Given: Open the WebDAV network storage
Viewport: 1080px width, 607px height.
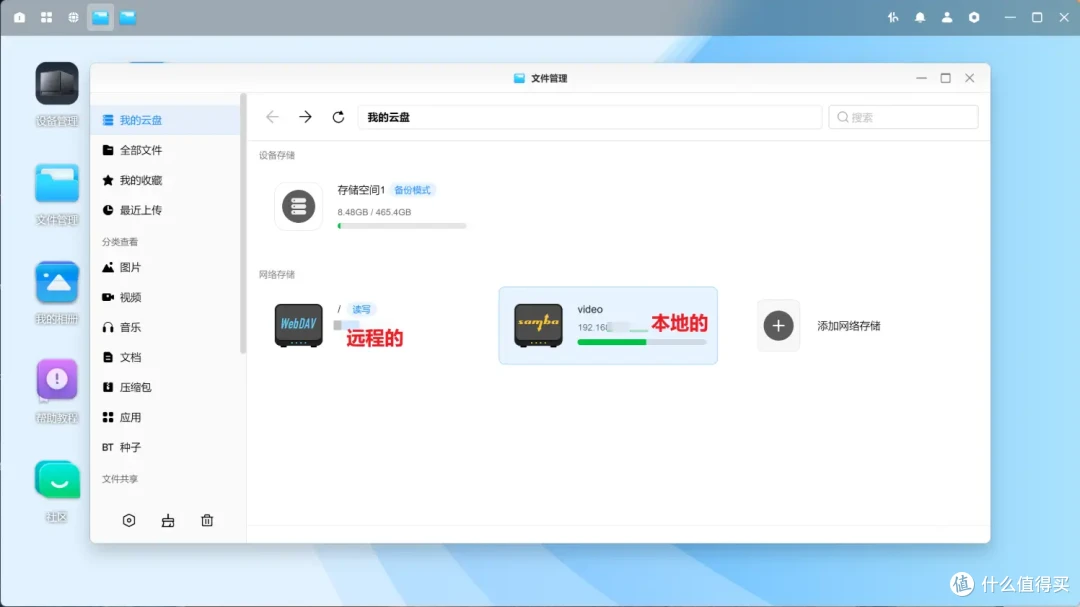Looking at the screenshot, I should coord(298,325).
